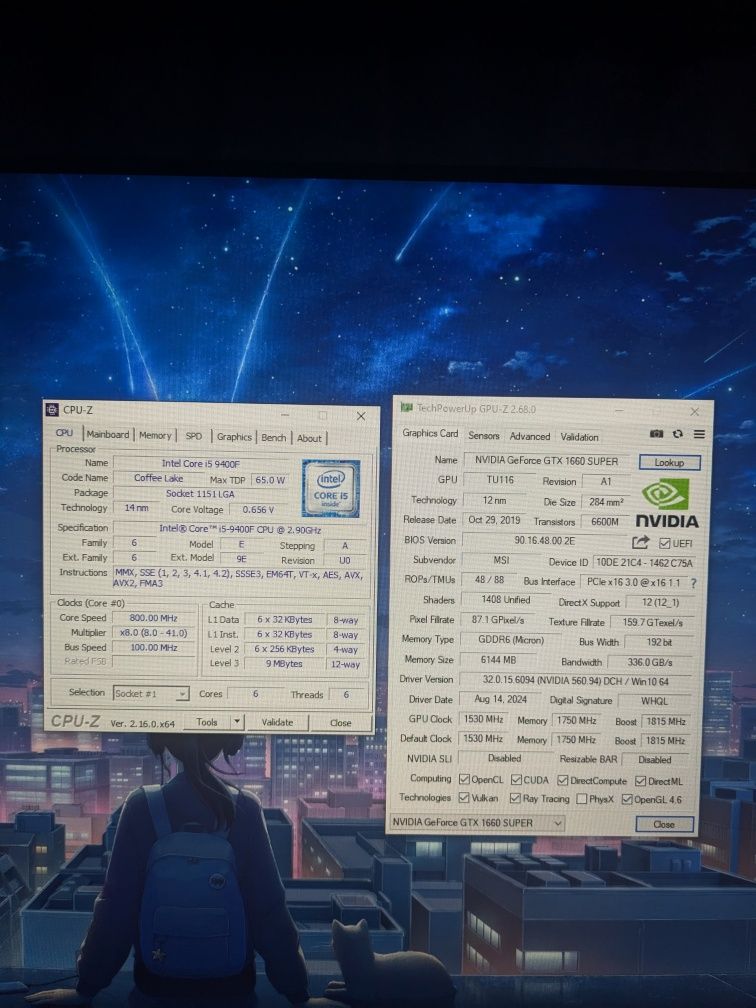
Task: Switch to the Graphics Card tab in GPU-Z
Action: tap(430, 433)
